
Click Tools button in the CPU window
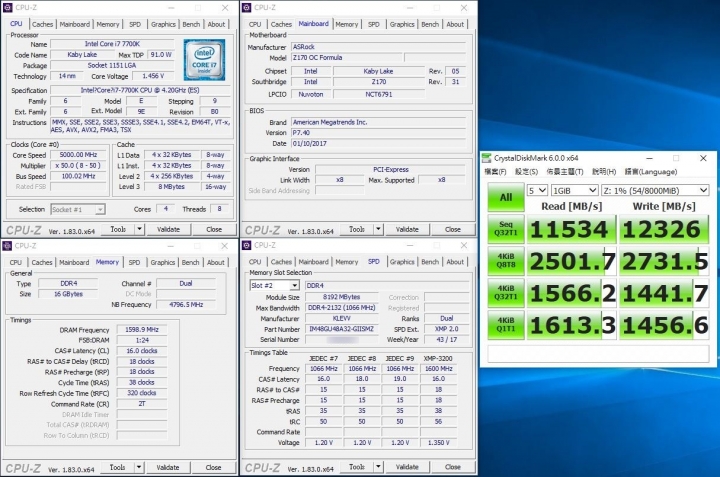[x=118, y=229]
